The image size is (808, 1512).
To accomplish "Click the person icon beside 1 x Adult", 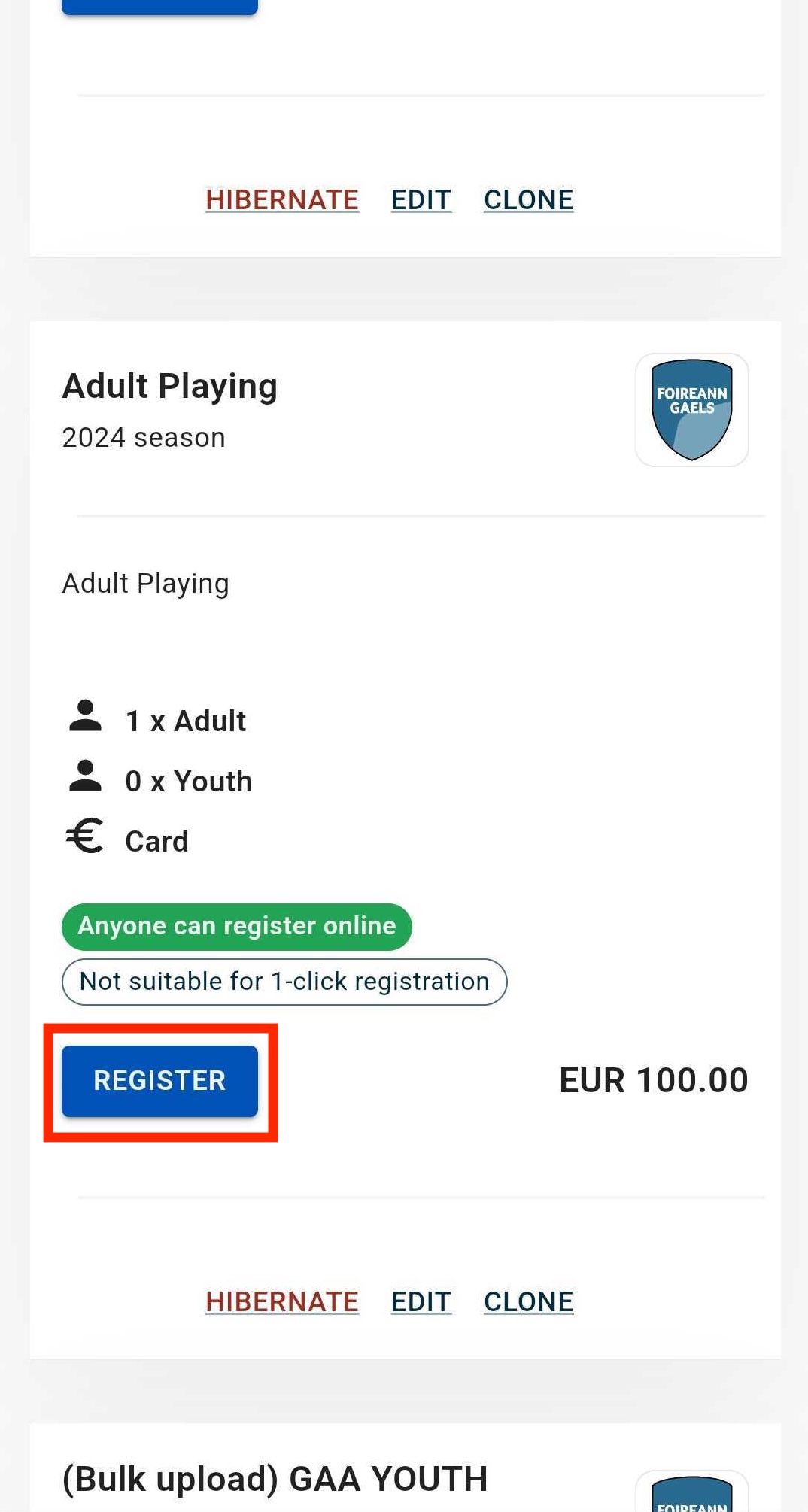I will point(85,716).
